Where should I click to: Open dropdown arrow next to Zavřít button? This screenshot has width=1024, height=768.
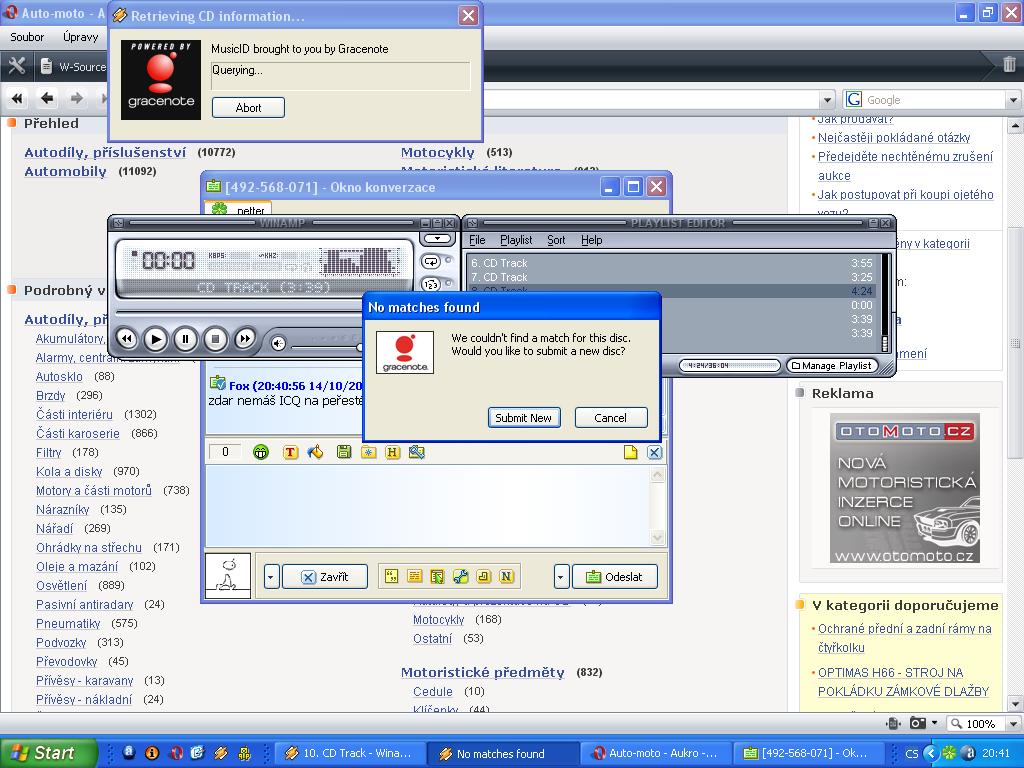pos(271,577)
